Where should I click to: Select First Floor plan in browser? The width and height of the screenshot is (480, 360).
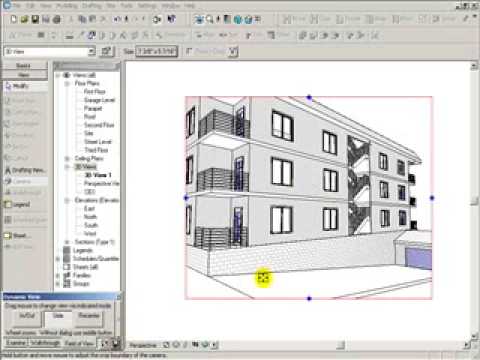click(95, 92)
